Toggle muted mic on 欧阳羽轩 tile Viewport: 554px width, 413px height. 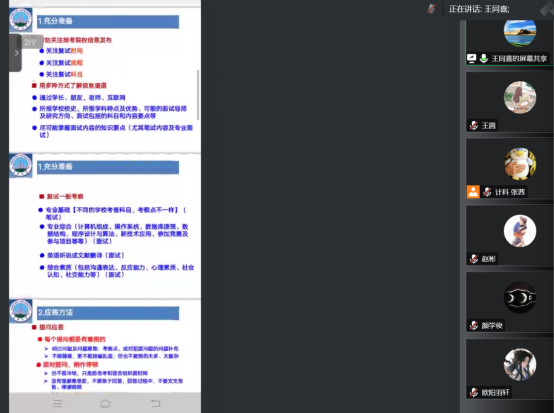(x=474, y=392)
